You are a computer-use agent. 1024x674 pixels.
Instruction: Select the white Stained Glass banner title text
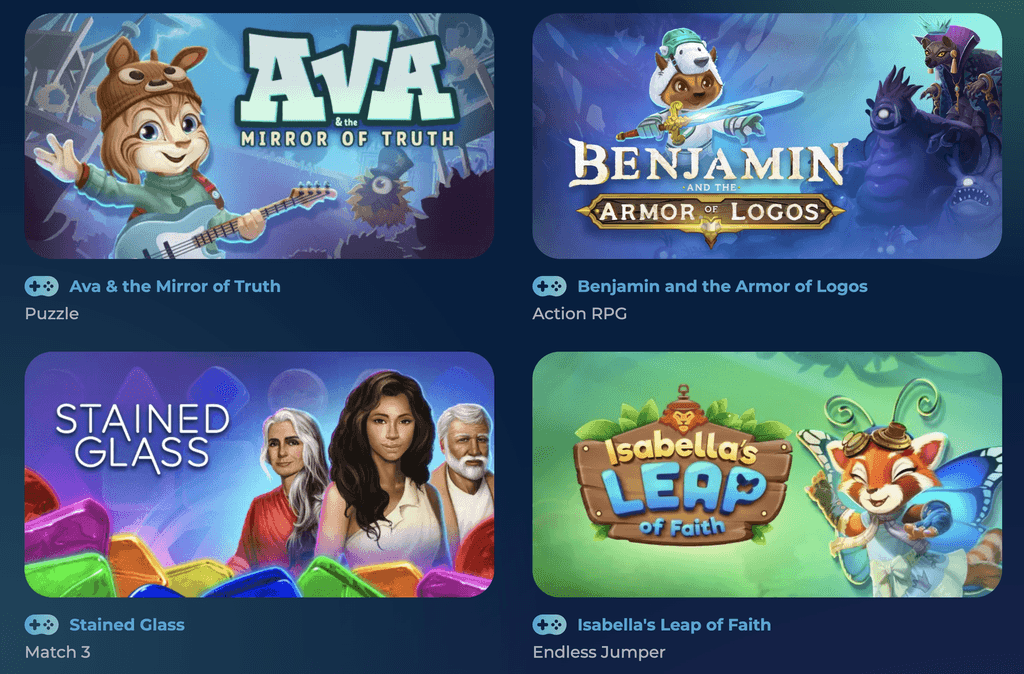click(142, 436)
